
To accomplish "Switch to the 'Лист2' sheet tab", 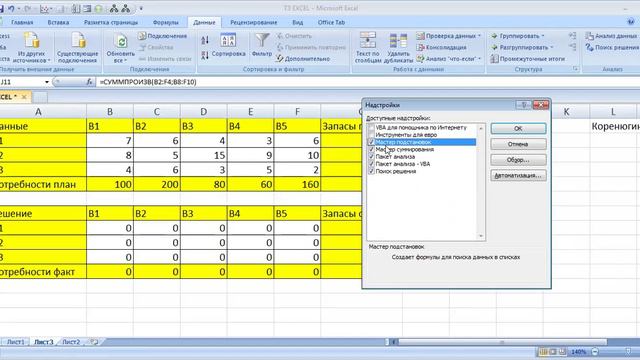I will [x=71, y=342].
